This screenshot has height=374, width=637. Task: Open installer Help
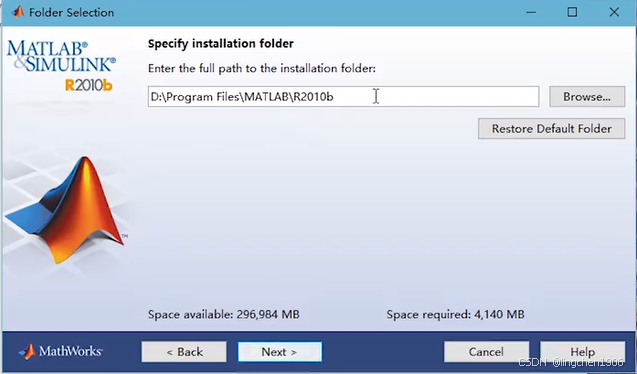(x=582, y=352)
